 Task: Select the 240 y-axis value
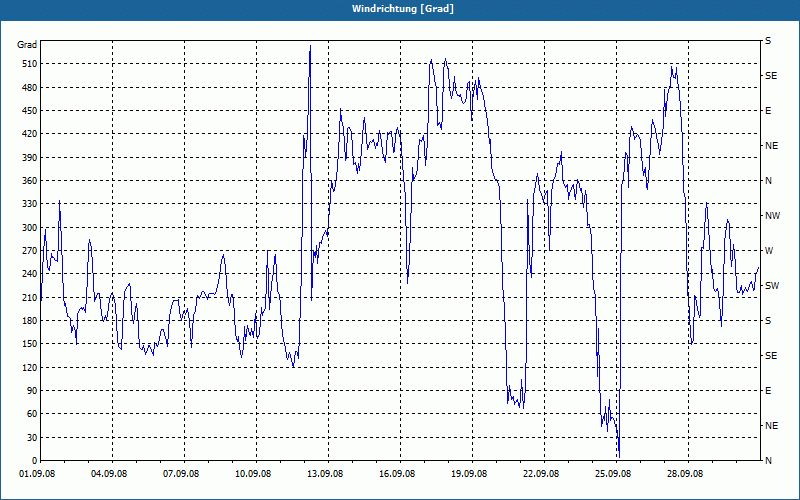(30, 274)
